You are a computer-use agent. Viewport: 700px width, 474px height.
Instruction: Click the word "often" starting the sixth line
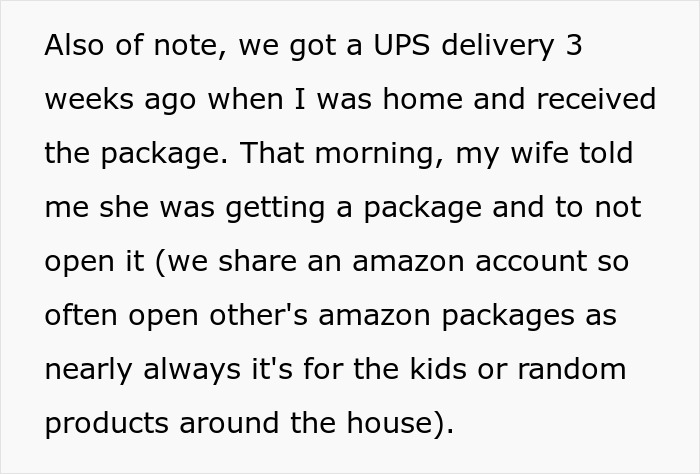[82, 316]
